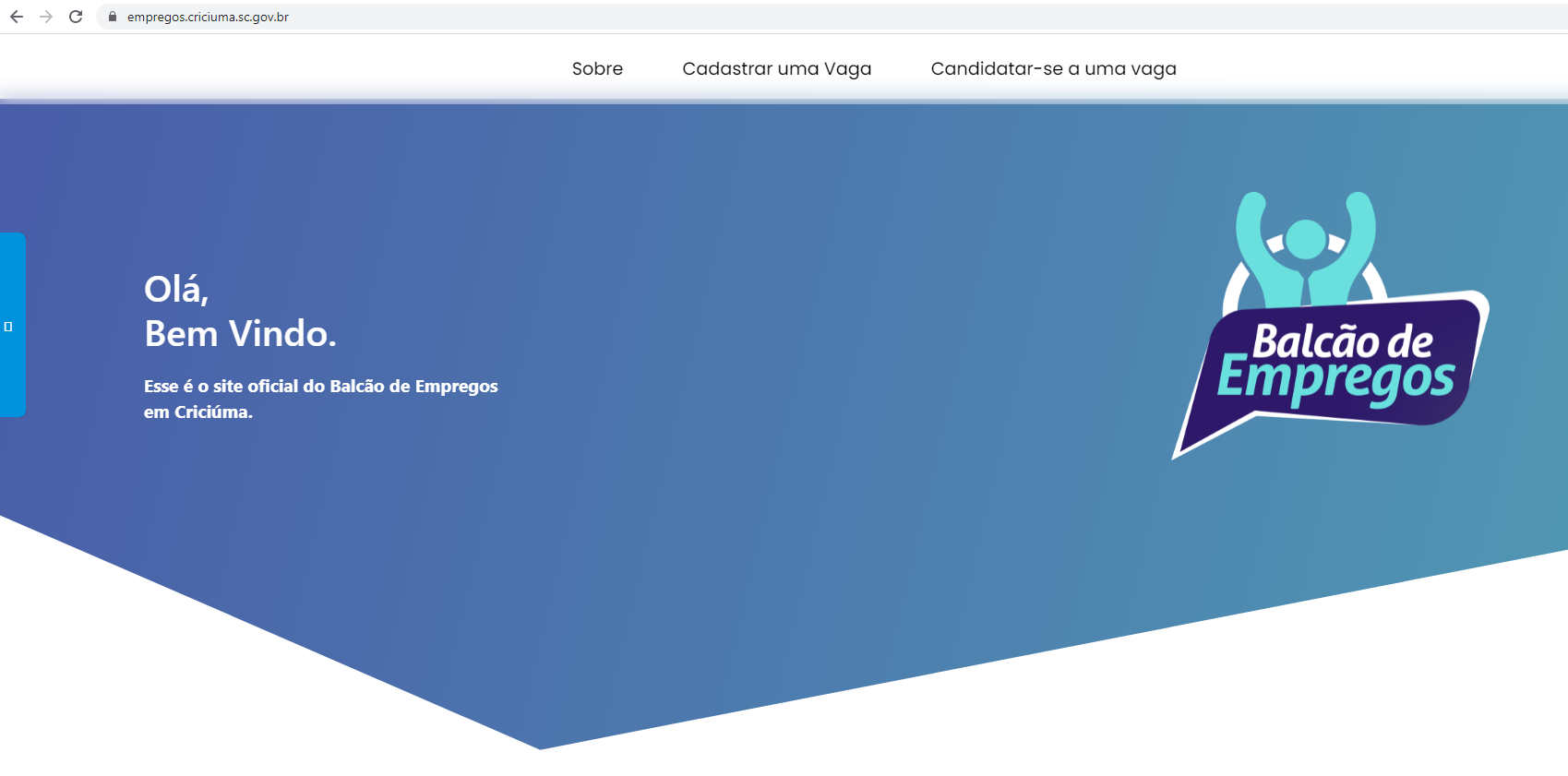Go to Candidatar-se a uma vaga

tap(1053, 68)
